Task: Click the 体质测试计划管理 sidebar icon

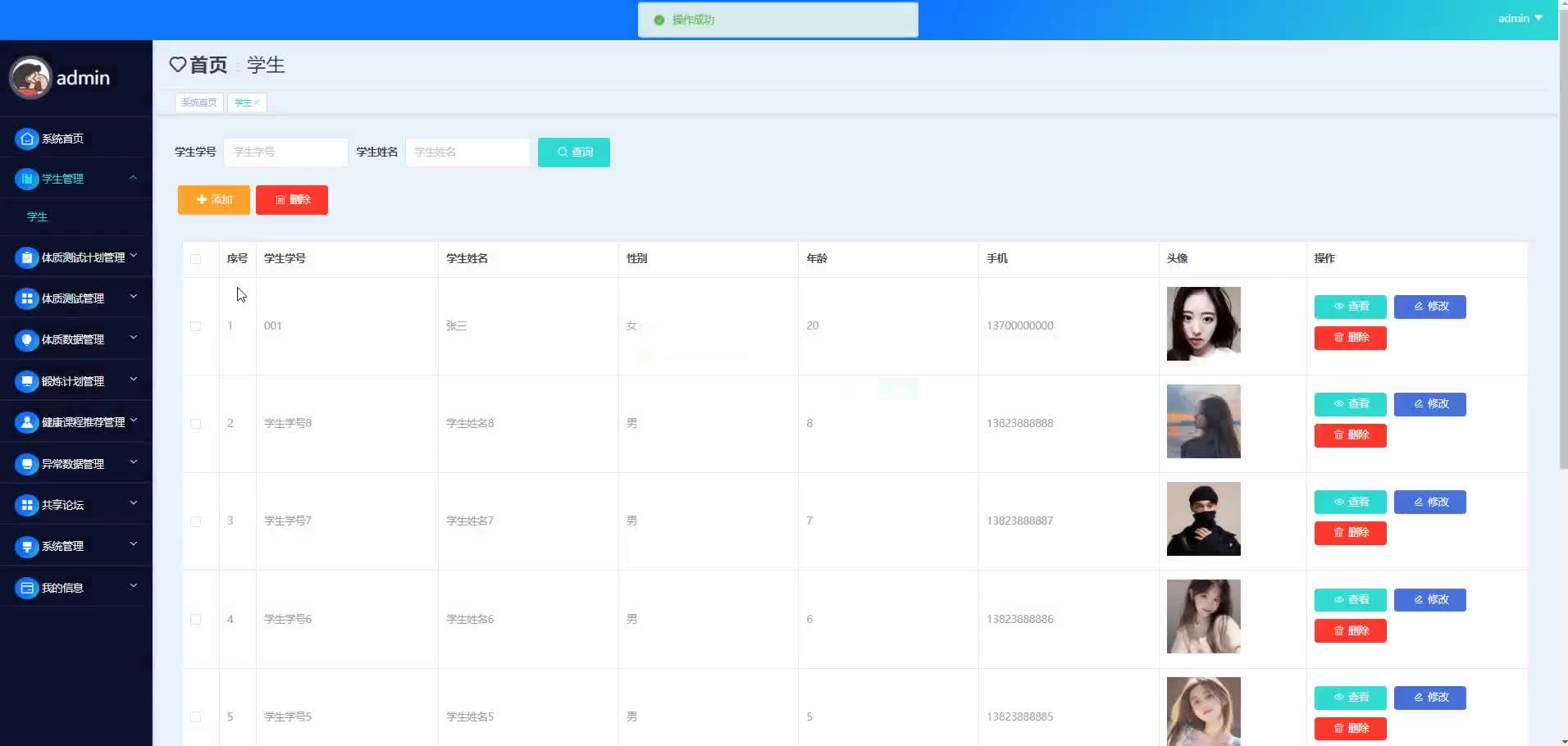Action: [x=27, y=257]
